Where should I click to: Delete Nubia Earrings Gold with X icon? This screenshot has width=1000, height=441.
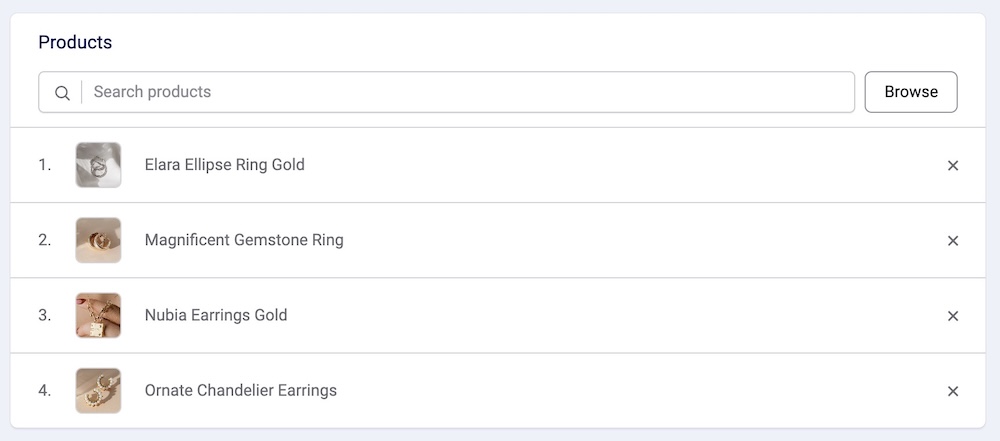pos(953,316)
